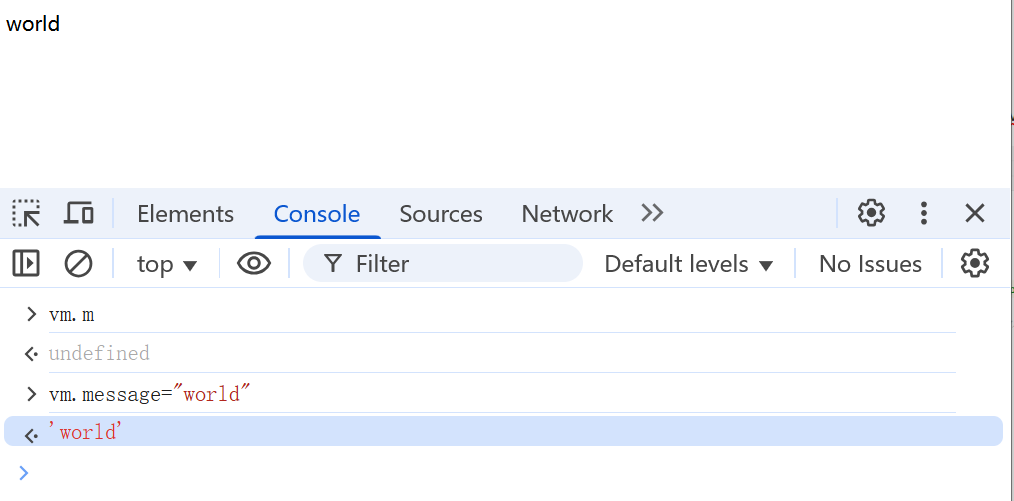Screen dimensions: 1014x501
Task: Click the No Issues button
Action: (x=870, y=264)
